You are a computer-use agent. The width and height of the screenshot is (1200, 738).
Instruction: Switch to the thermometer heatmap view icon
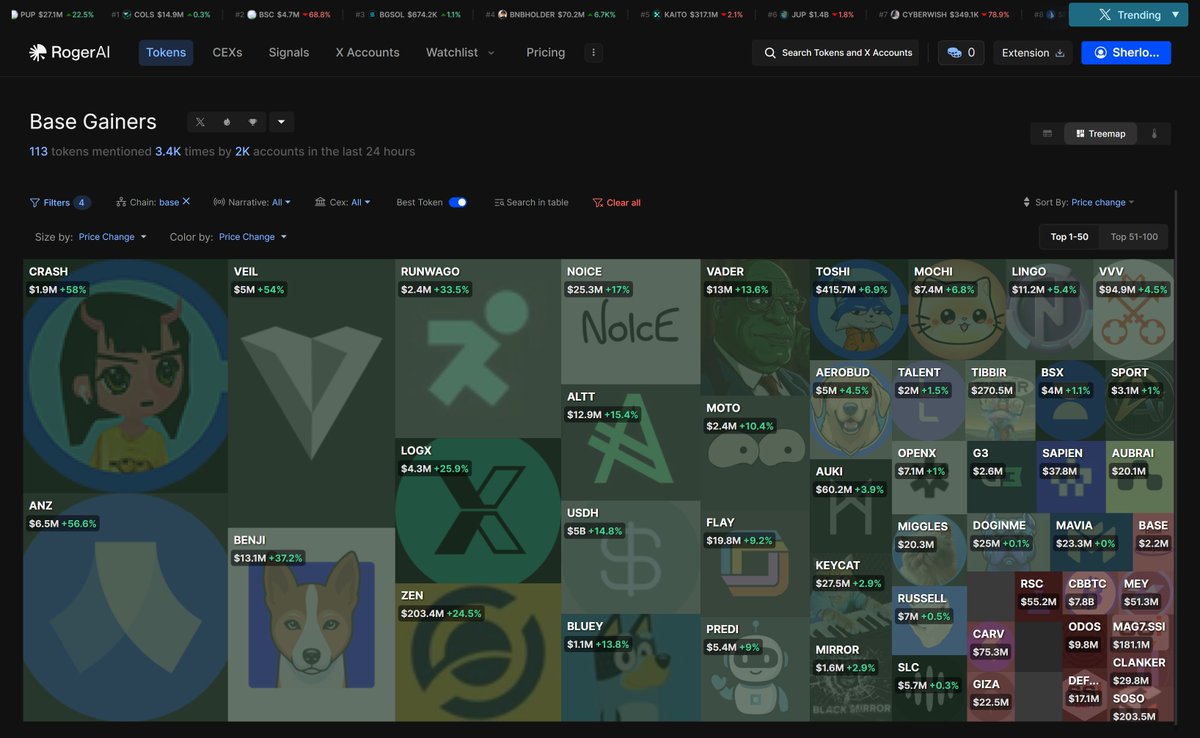1154,133
